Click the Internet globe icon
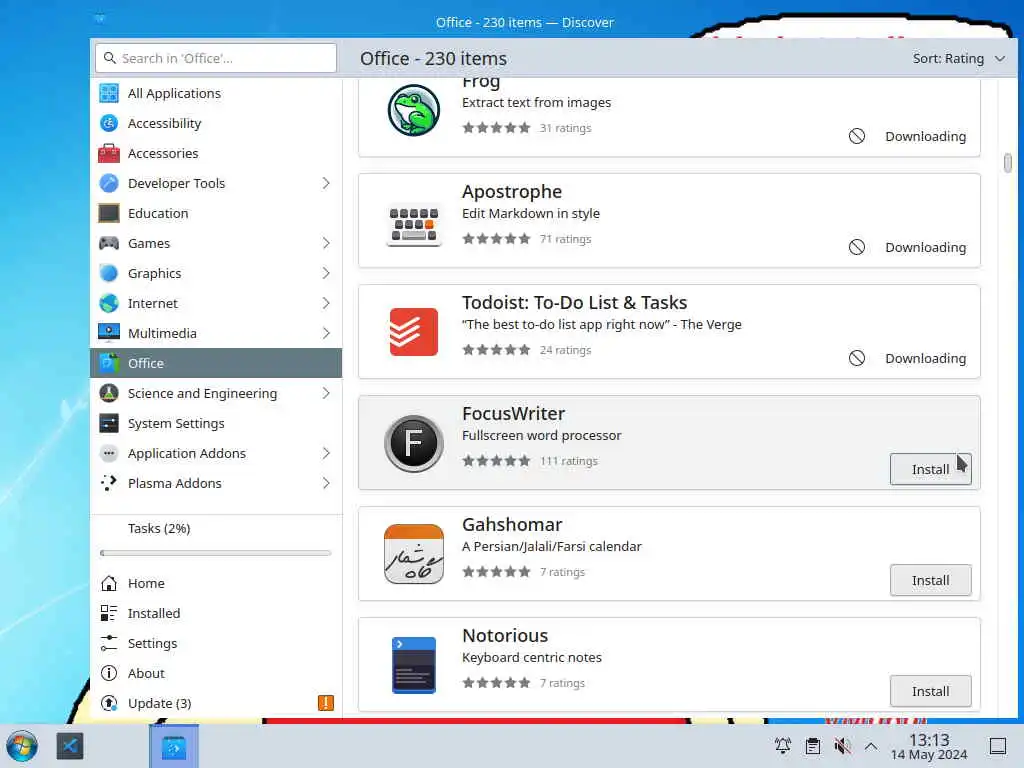The height and width of the screenshot is (768, 1024). (x=108, y=304)
